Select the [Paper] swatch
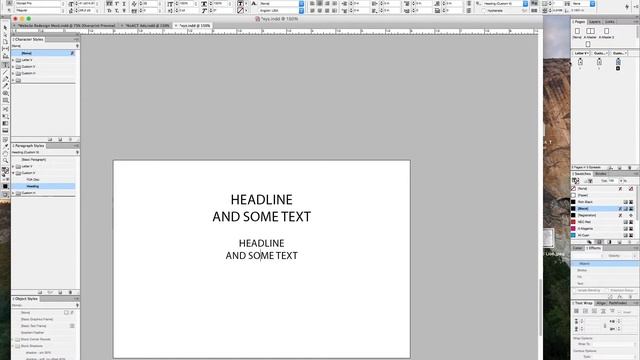The height and width of the screenshot is (360, 640). point(603,196)
